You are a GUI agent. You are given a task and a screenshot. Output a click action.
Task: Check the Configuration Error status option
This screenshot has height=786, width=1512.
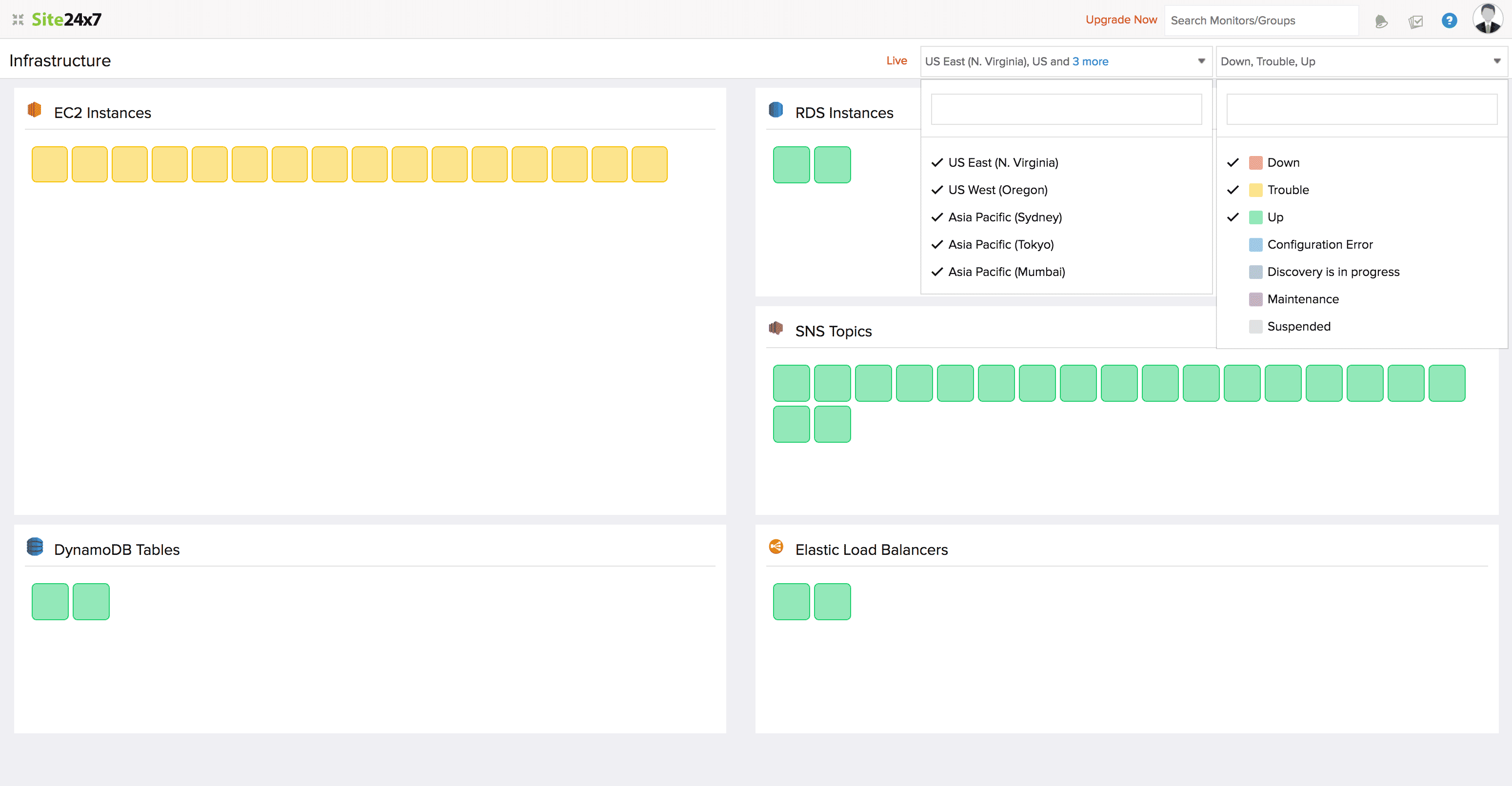[1361, 245]
